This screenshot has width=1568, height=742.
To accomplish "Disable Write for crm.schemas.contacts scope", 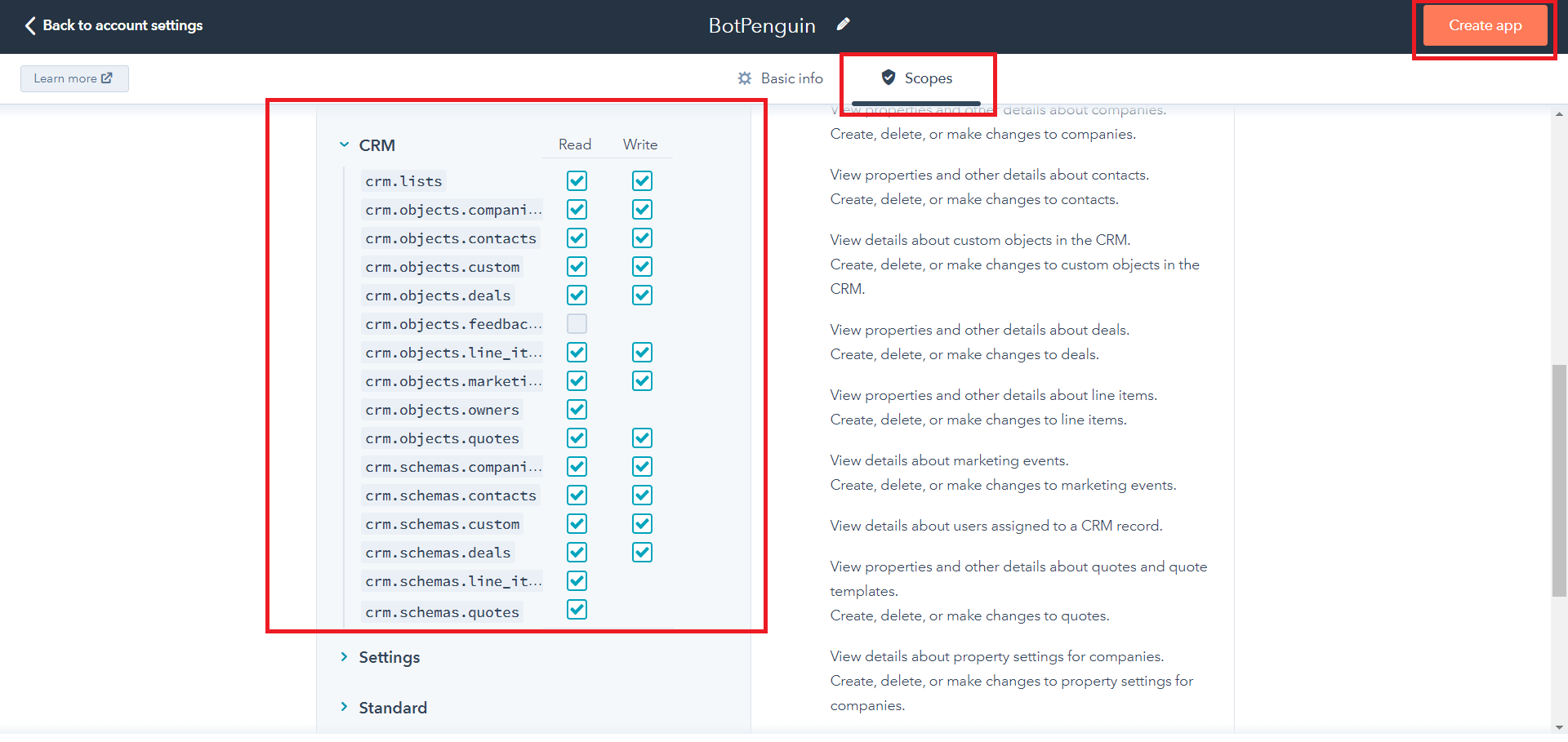I will [642, 495].
